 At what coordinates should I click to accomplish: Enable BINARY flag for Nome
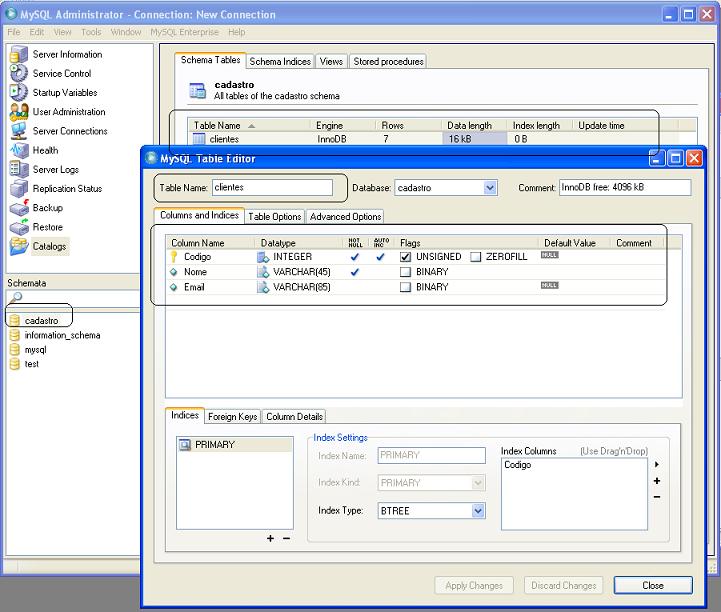405,272
